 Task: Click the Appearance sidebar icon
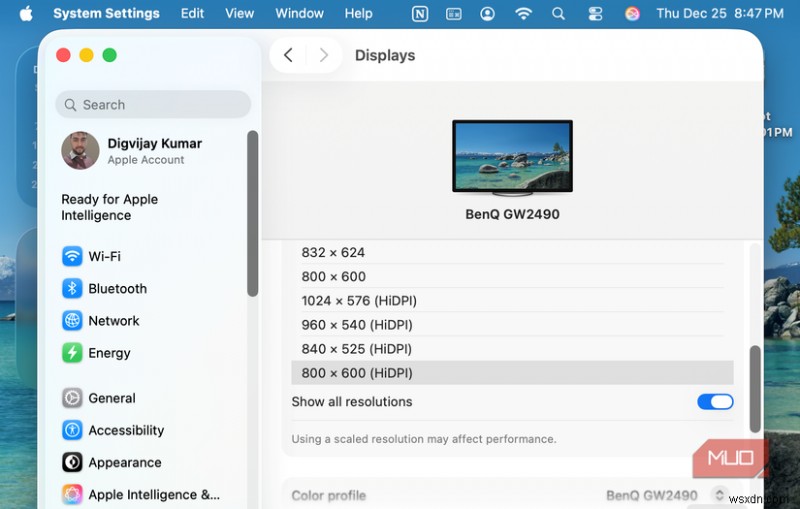point(72,462)
